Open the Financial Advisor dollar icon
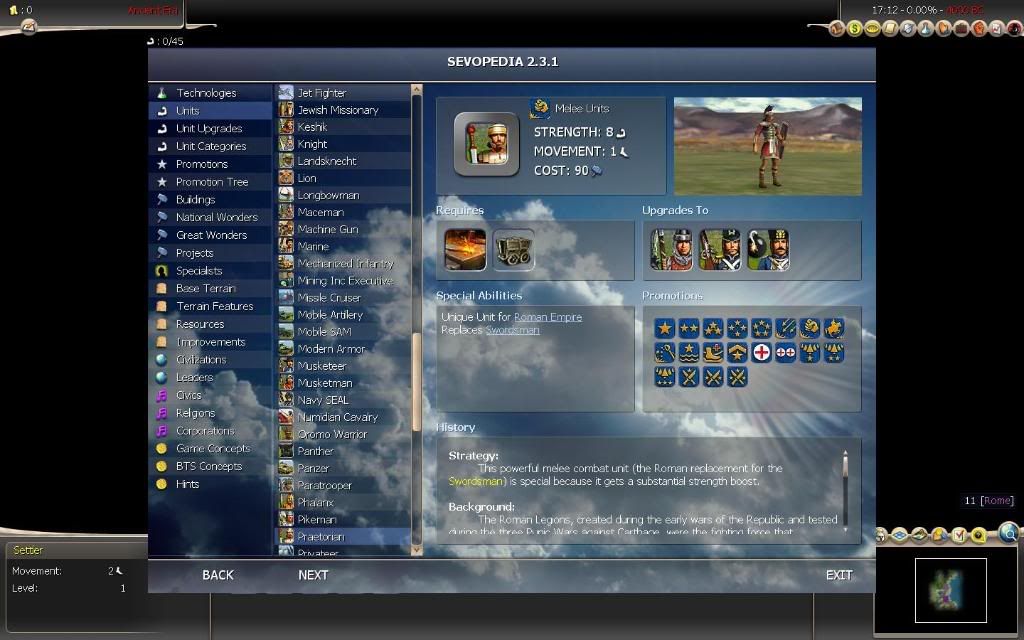 point(855,28)
